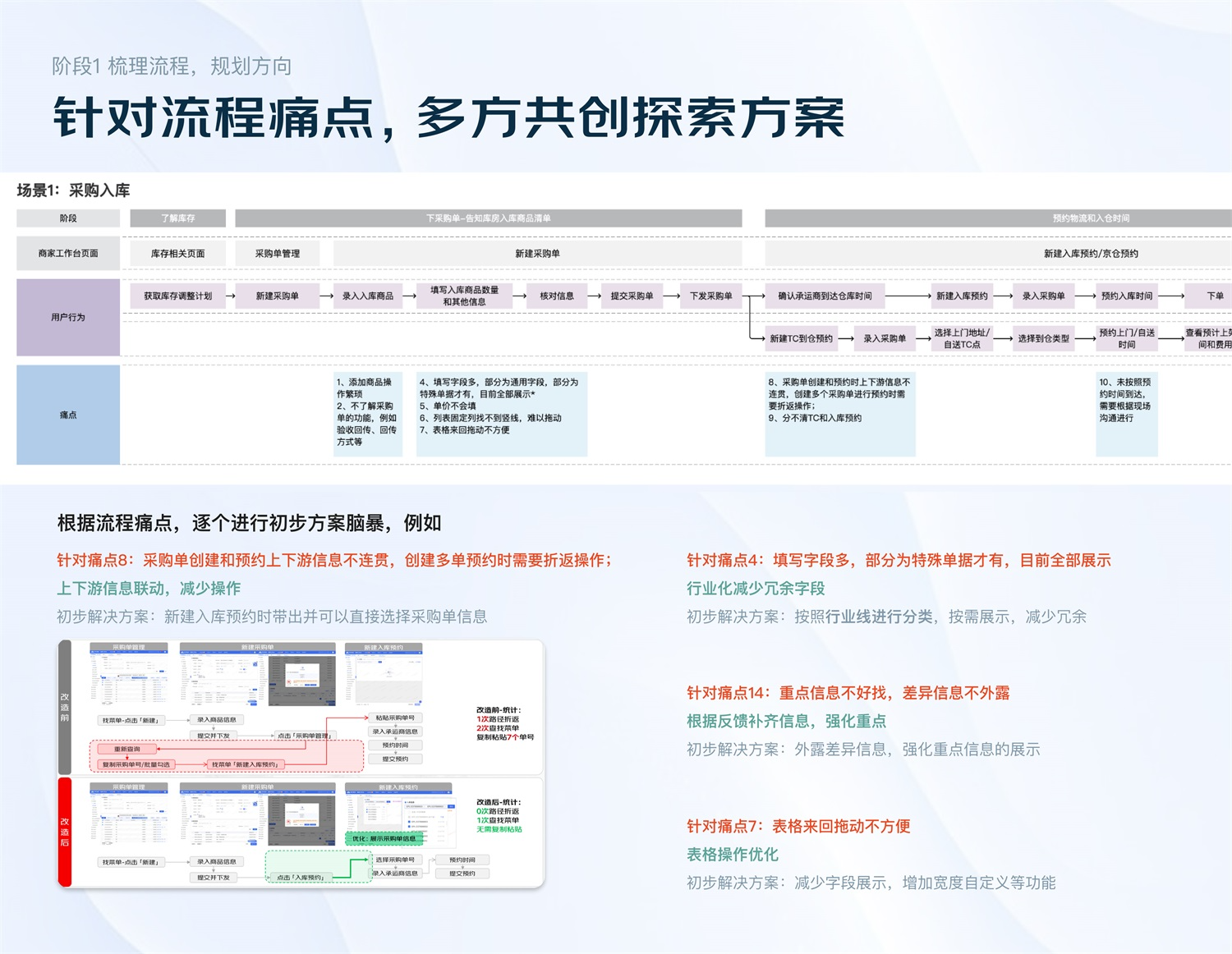
Task: Click the gray 改造前 side tab
Action: 65,707
